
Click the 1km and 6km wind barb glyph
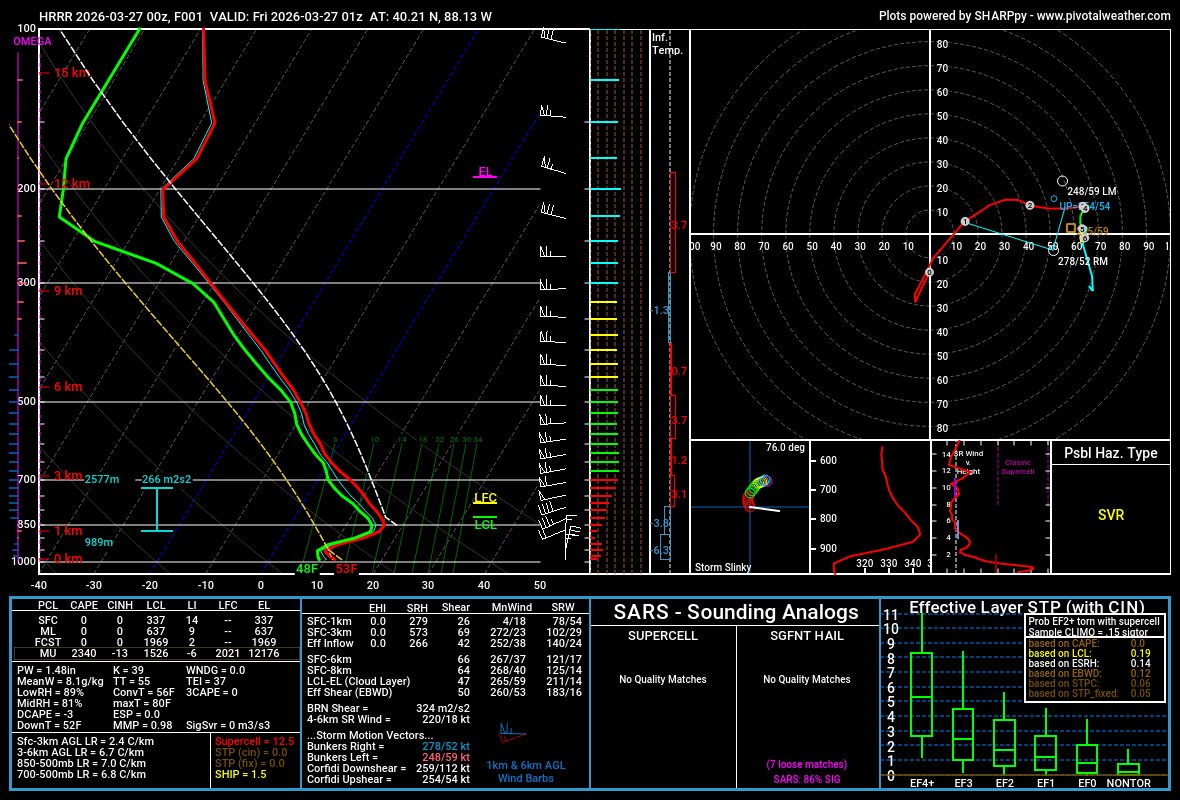(x=511, y=732)
